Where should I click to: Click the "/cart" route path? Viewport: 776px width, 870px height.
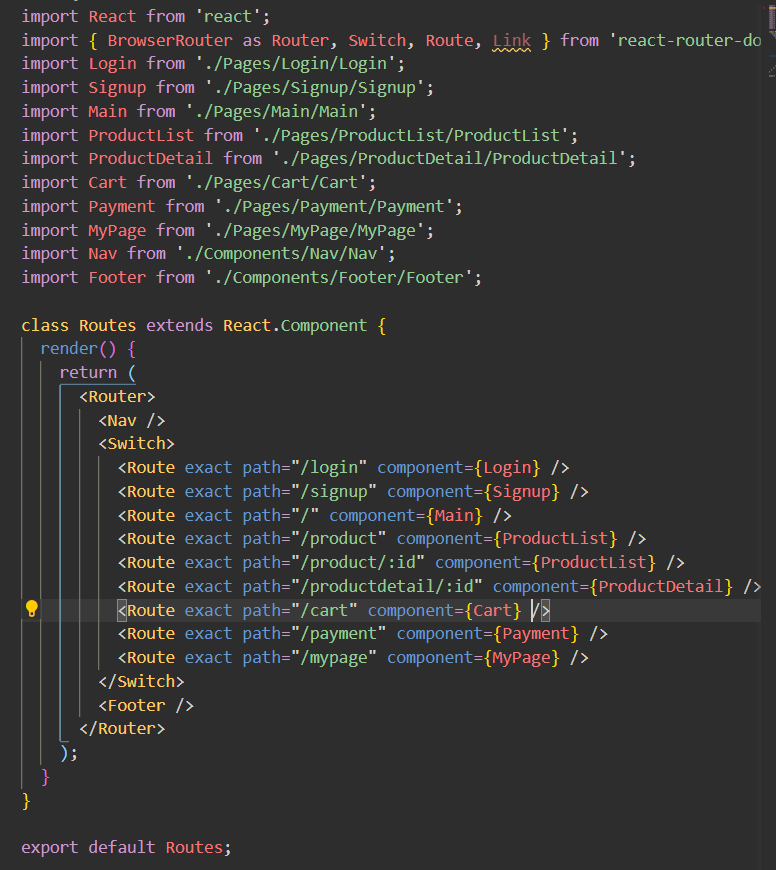pos(324,610)
